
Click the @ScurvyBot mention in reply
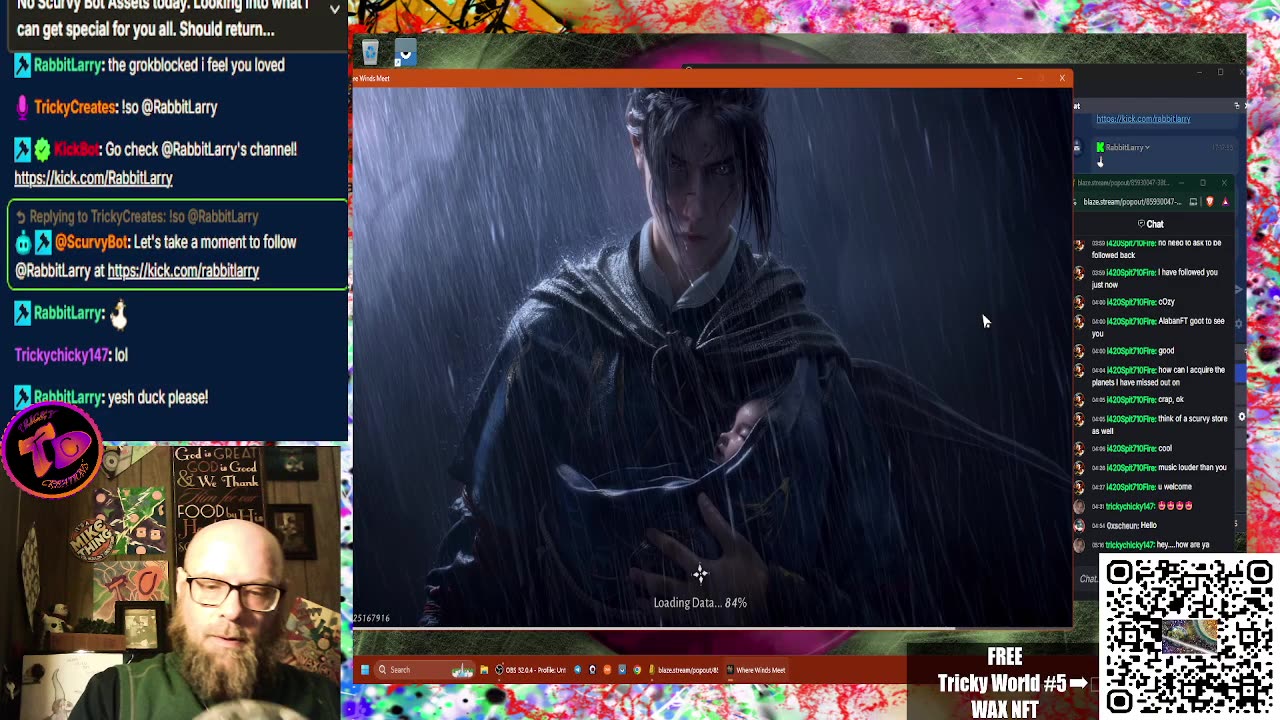(x=92, y=242)
